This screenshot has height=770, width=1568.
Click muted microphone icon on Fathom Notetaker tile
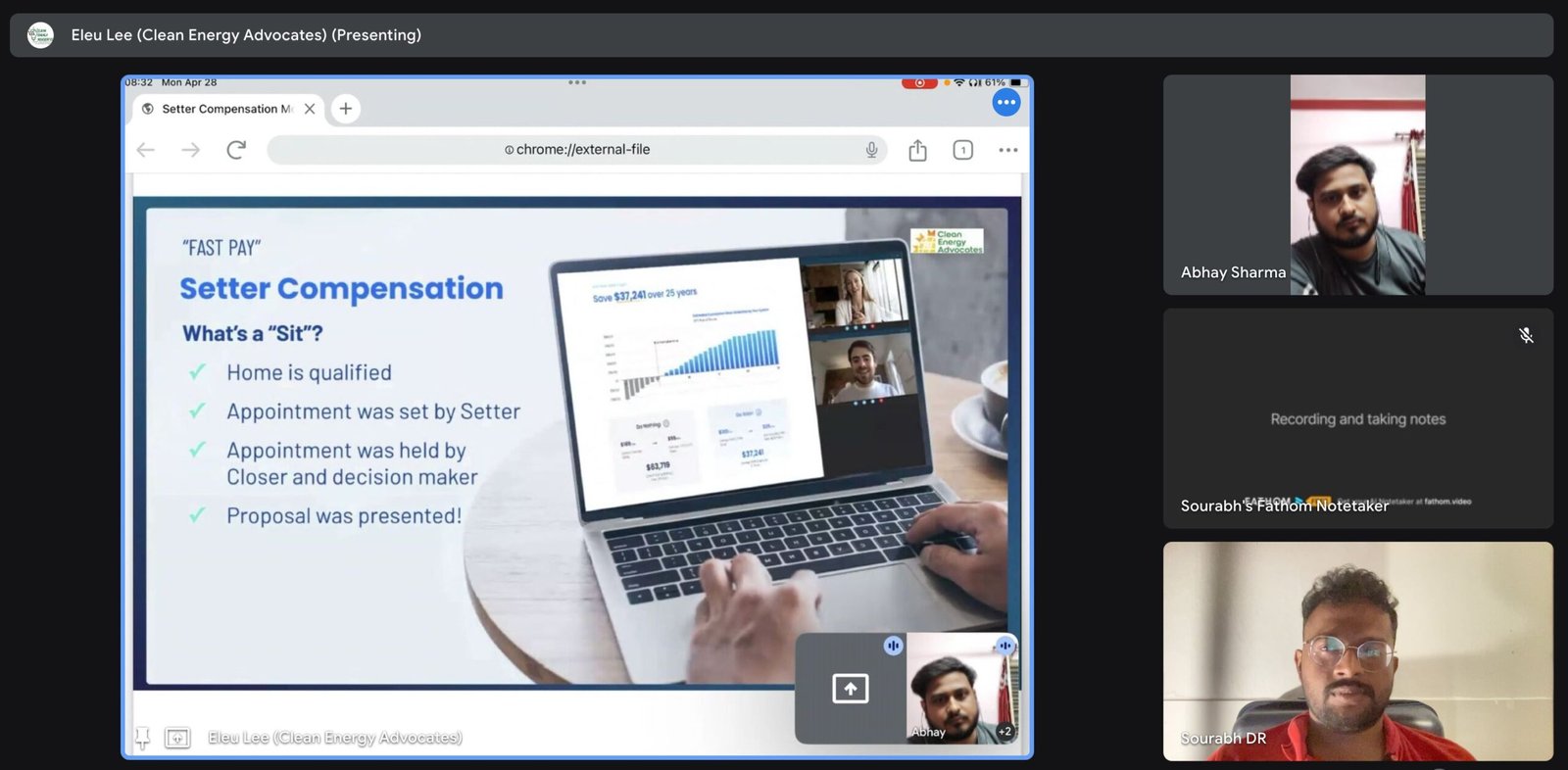[1526, 336]
